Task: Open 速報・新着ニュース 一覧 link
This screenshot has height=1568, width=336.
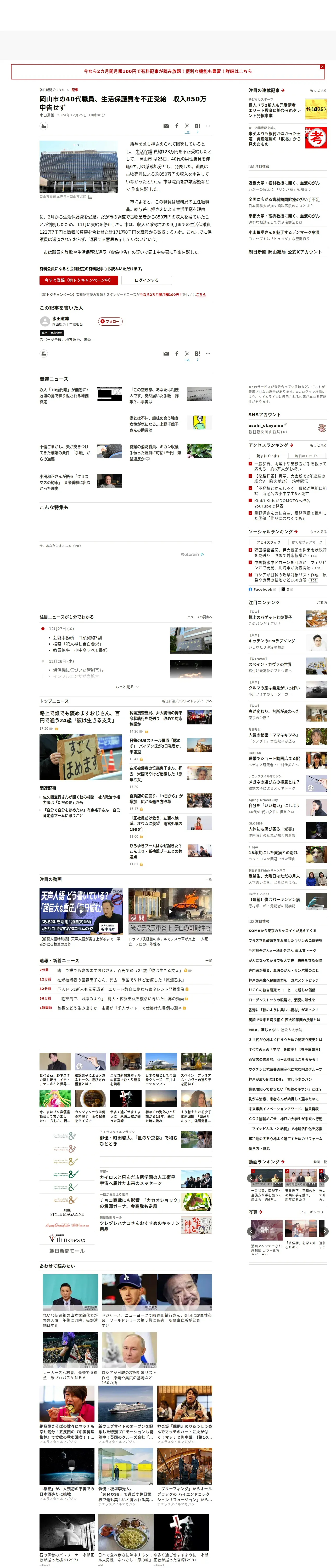Action: click(209, 960)
